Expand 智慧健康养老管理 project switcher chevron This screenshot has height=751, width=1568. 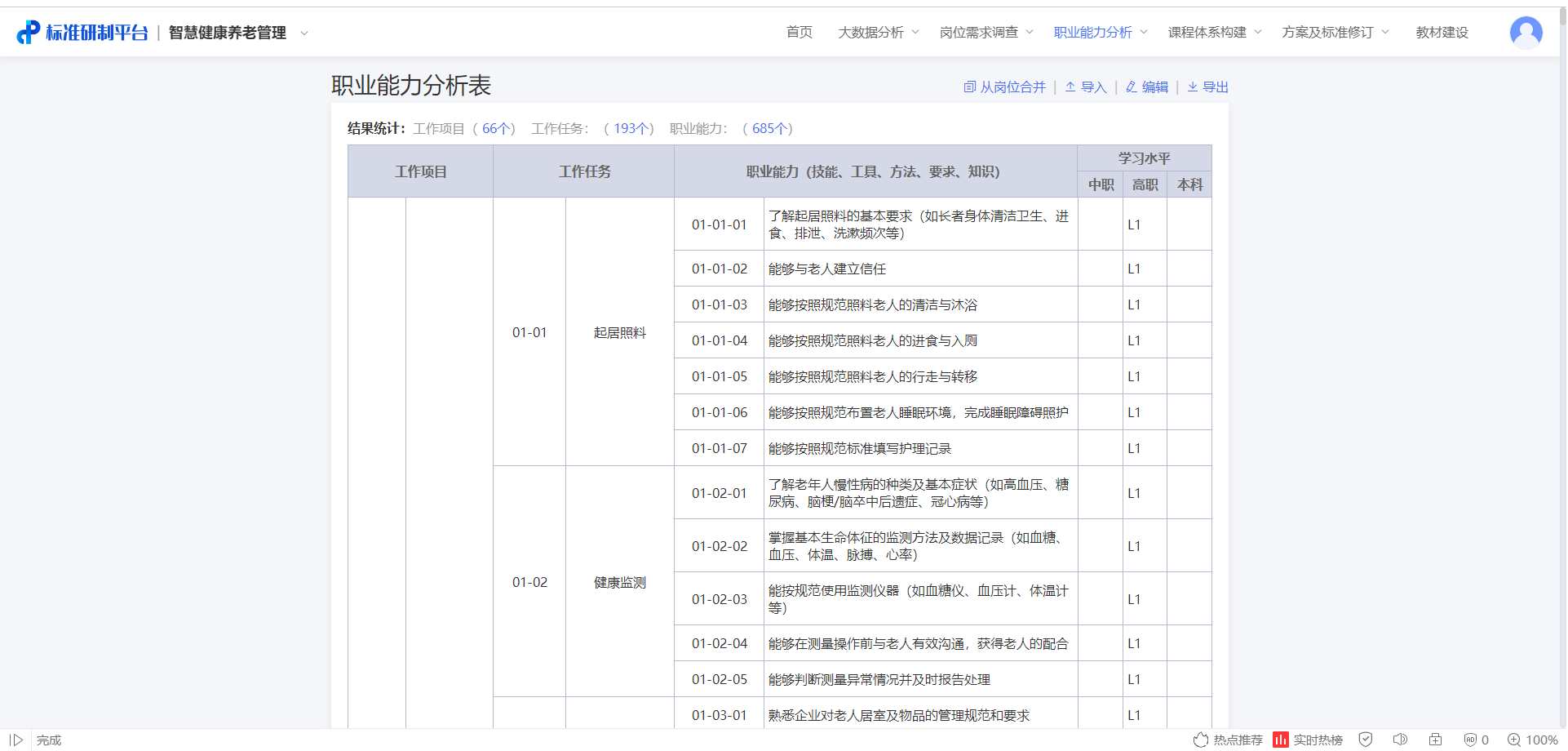click(304, 33)
